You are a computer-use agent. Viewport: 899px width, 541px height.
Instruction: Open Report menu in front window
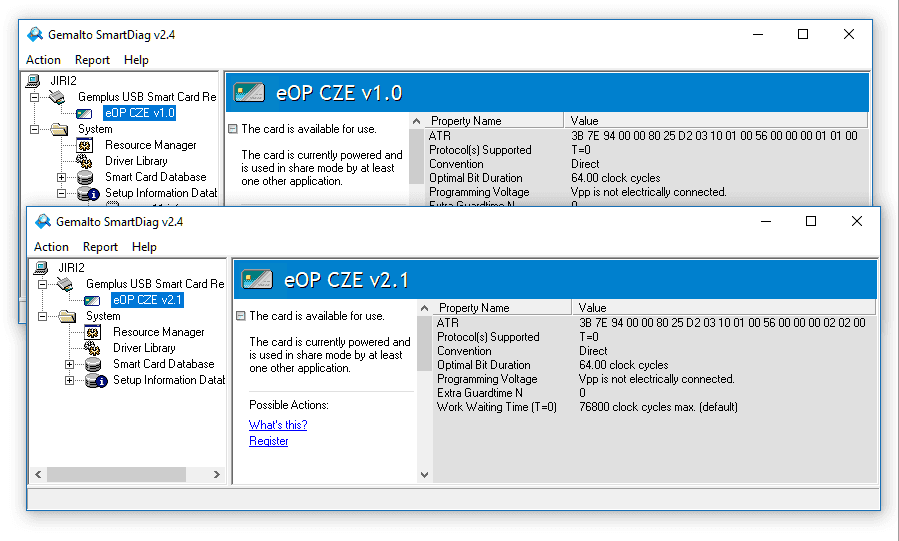tap(100, 247)
